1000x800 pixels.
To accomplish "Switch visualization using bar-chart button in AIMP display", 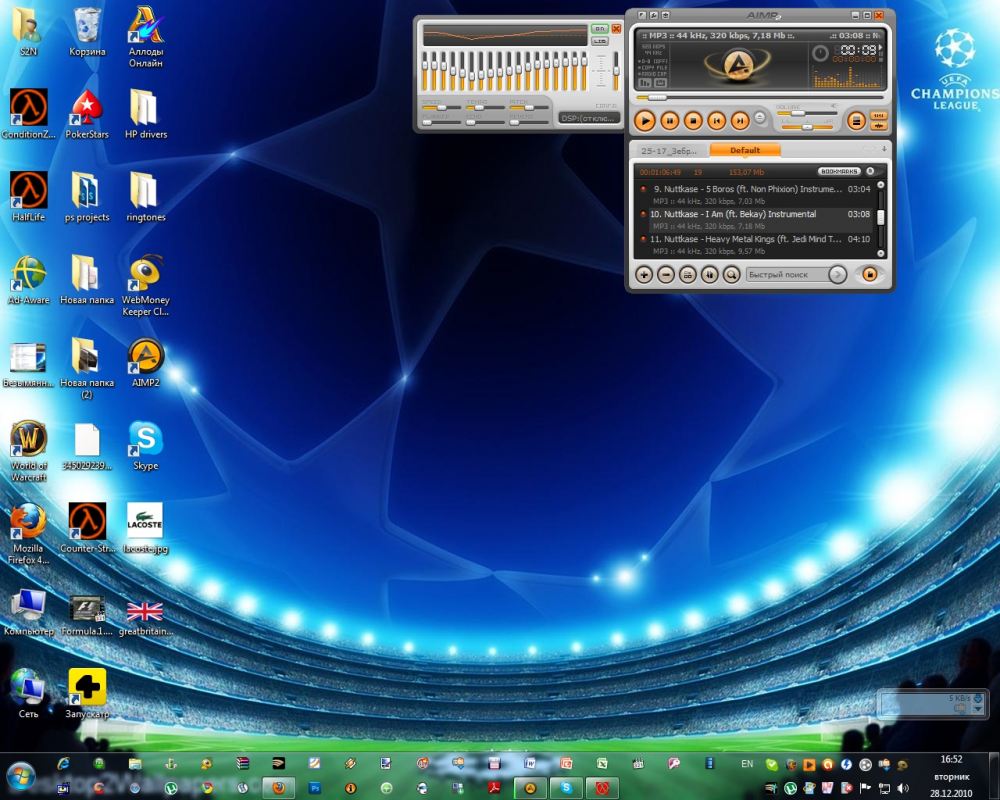I will point(645,83).
